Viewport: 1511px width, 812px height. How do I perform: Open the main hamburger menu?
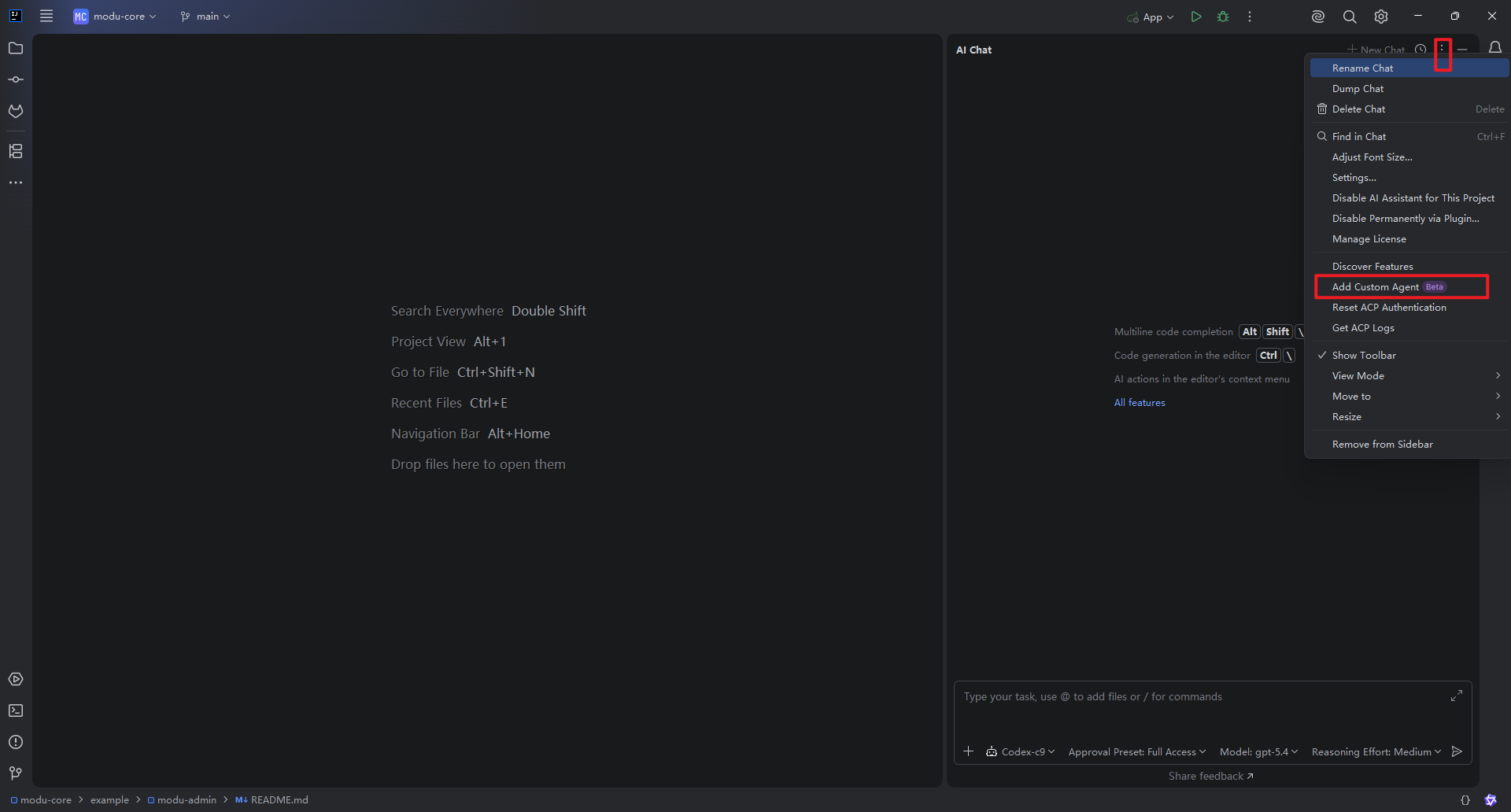[46, 16]
